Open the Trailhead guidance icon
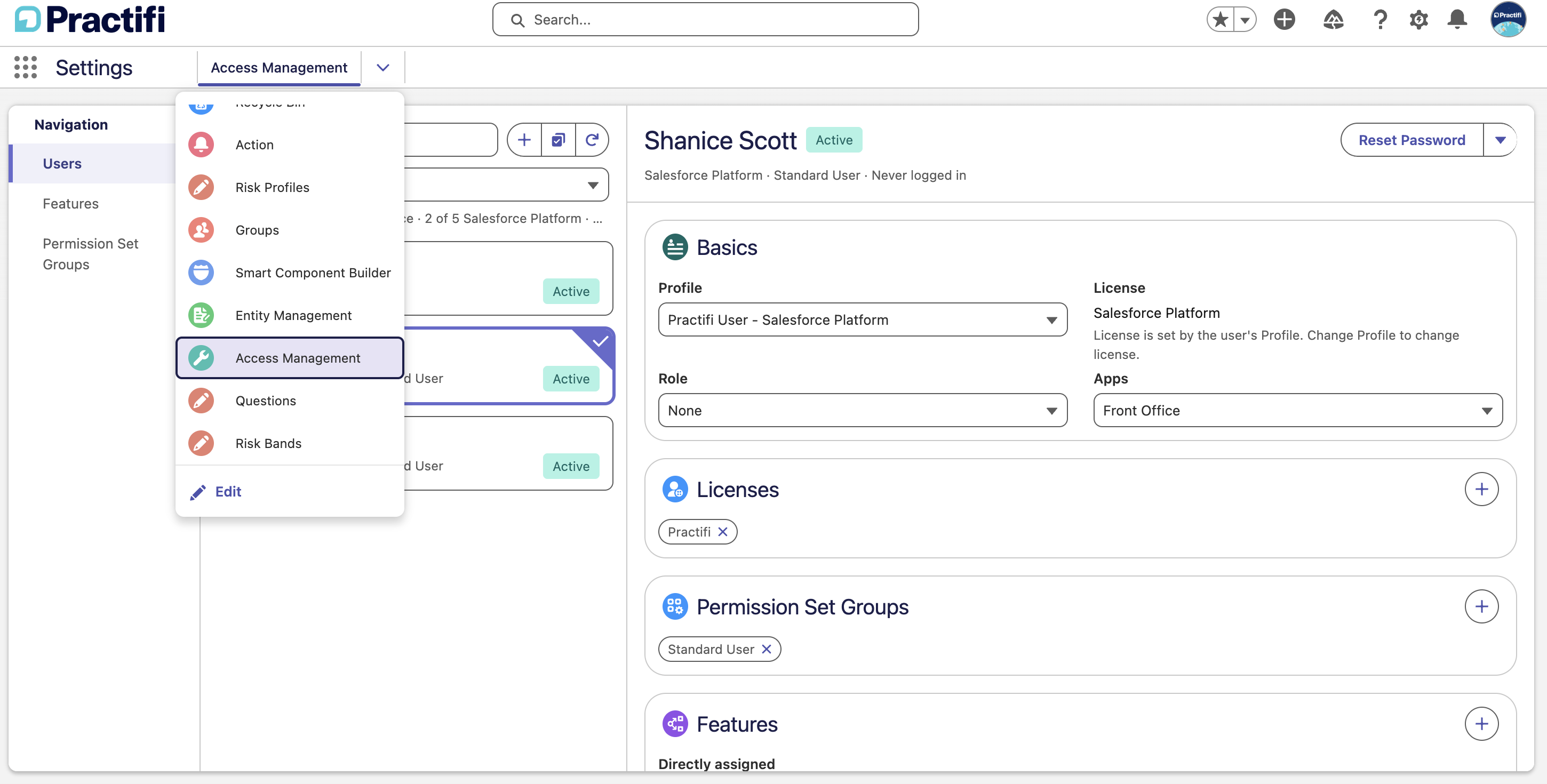The width and height of the screenshot is (1547, 784). click(x=1333, y=20)
